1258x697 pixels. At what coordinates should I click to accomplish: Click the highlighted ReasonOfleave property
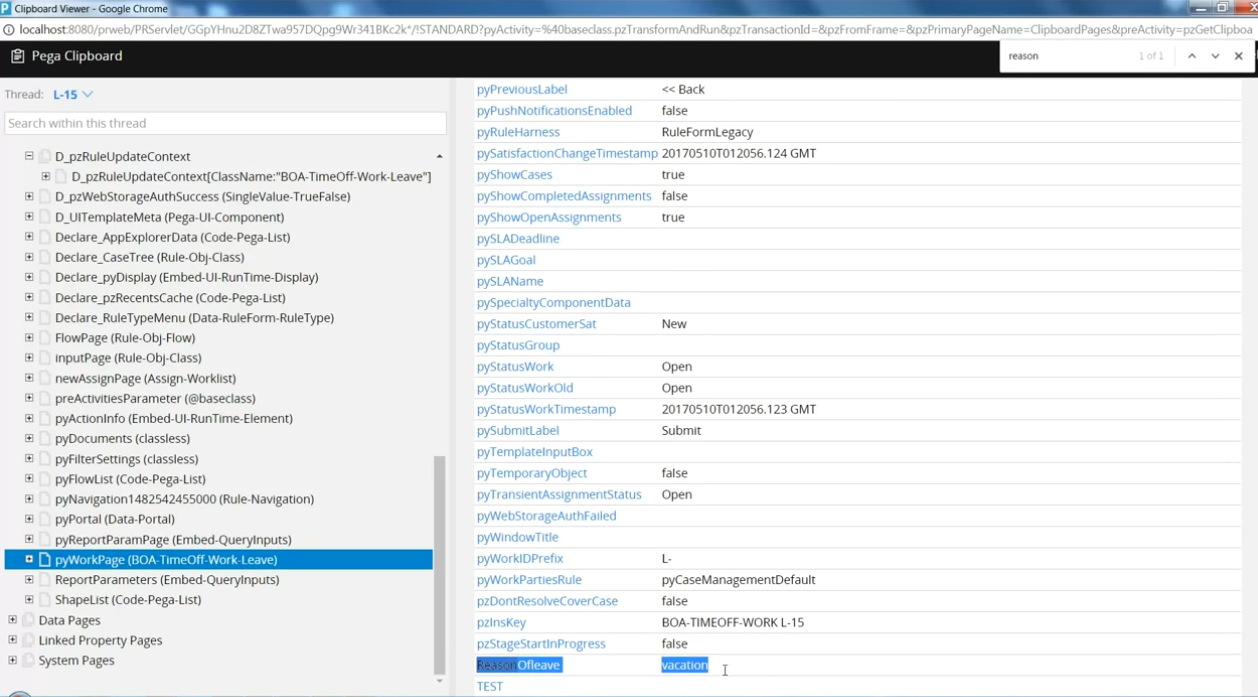point(517,664)
